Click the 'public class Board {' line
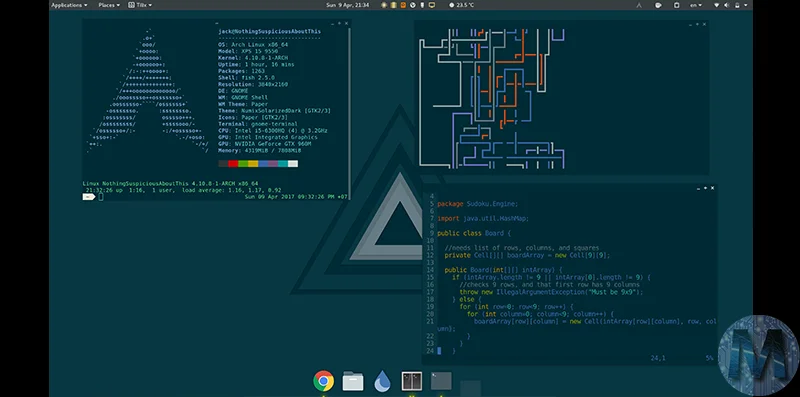 [x=474, y=233]
